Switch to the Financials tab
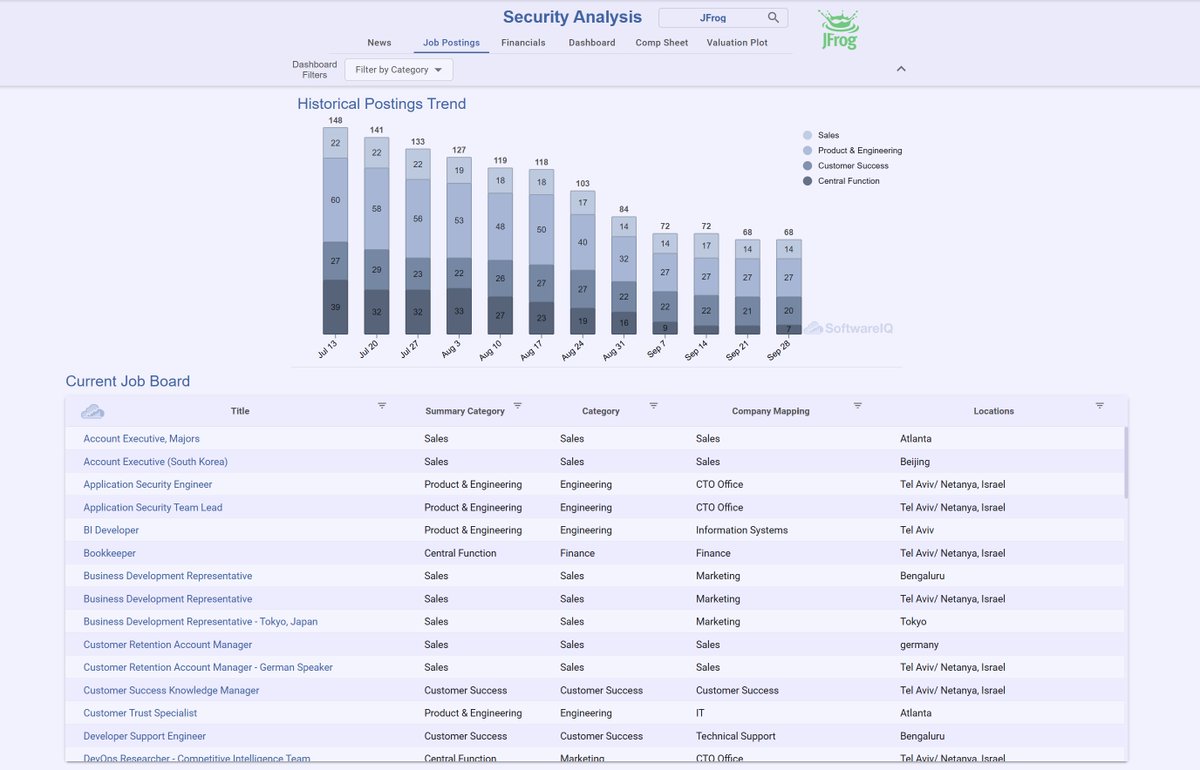 [524, 42]
